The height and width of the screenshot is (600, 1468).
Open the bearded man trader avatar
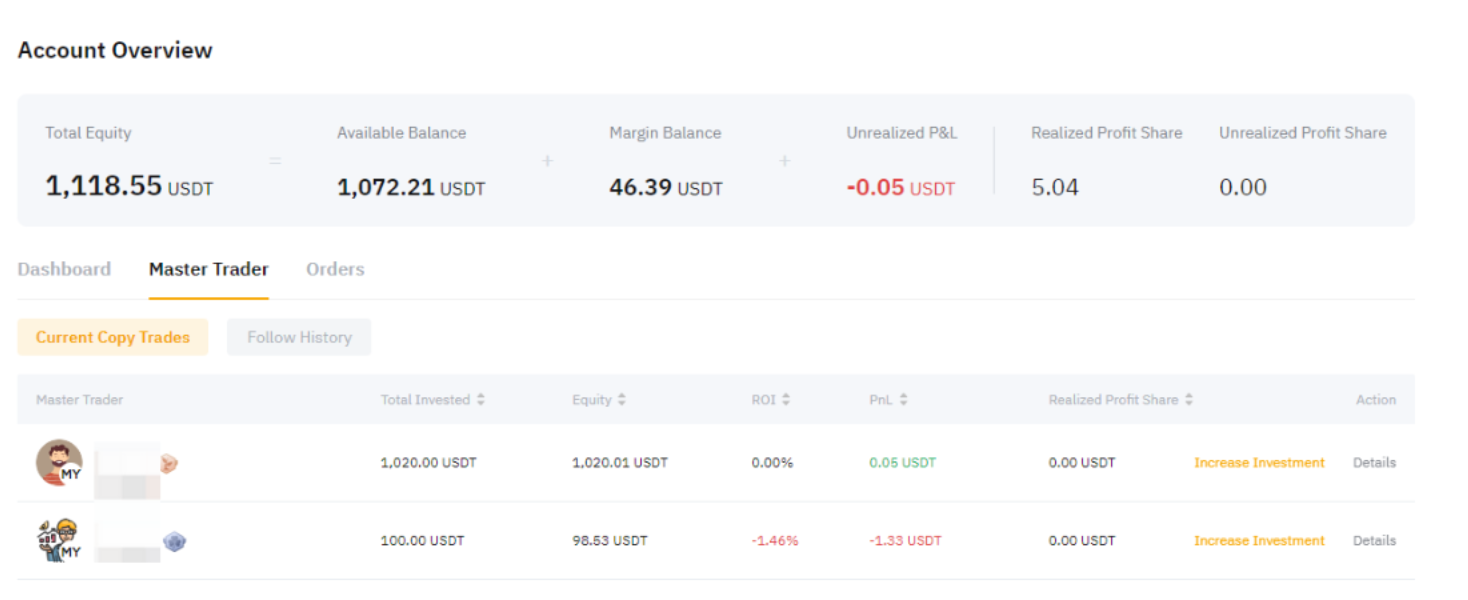[x=59, y=463]
